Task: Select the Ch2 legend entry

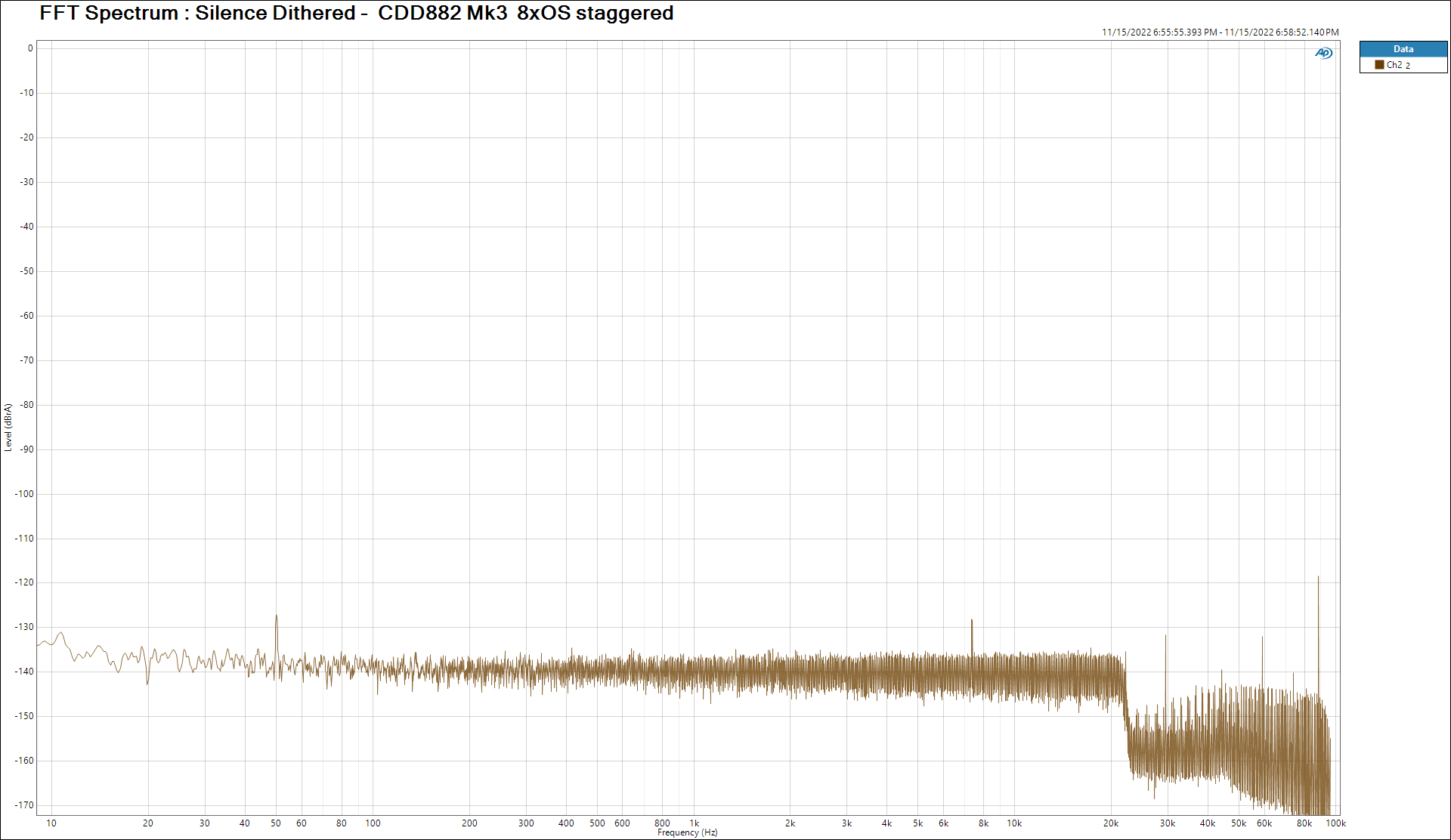Action: point(1403,65)
